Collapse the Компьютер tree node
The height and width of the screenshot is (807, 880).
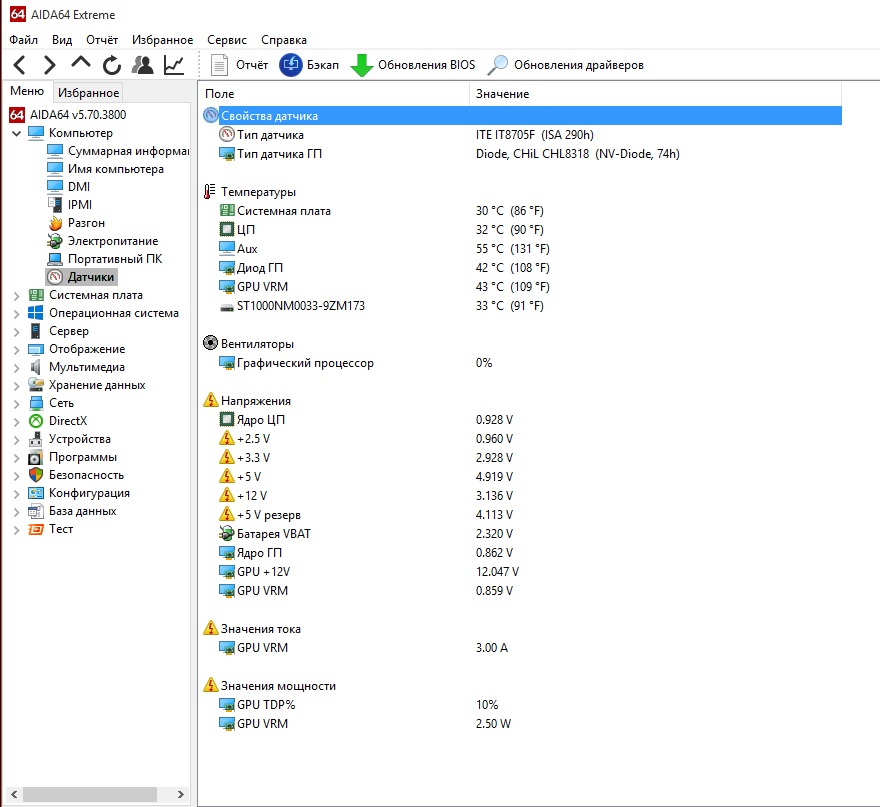pyautogui.click(x=16, y=134)
